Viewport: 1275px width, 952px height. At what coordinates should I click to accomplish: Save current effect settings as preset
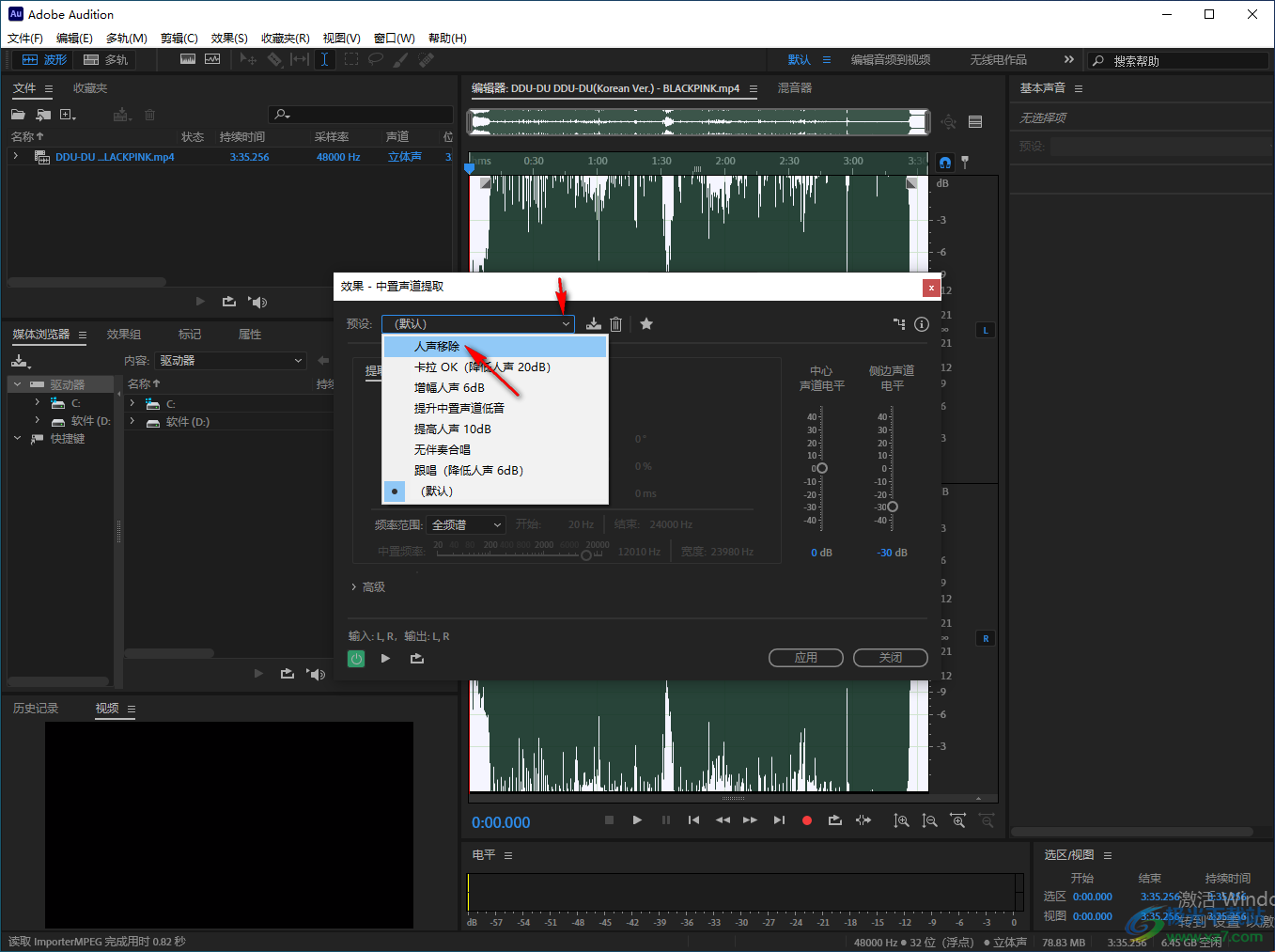pos(593,324)
